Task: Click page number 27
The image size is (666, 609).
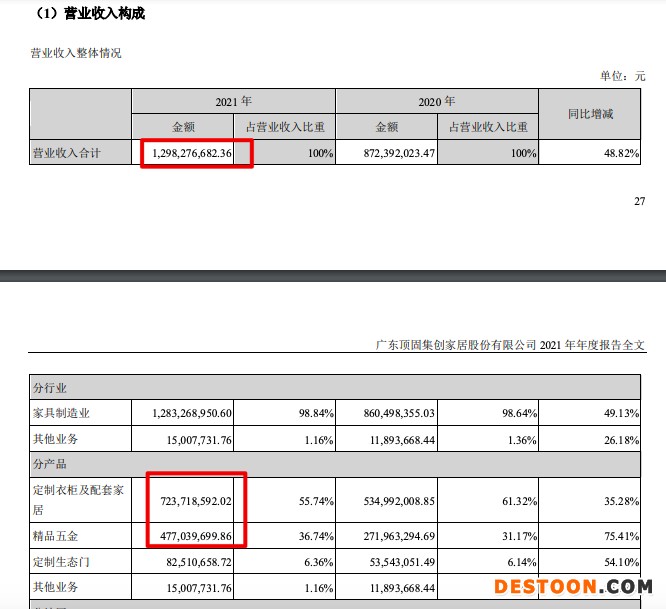Action: tap(640, 201)
